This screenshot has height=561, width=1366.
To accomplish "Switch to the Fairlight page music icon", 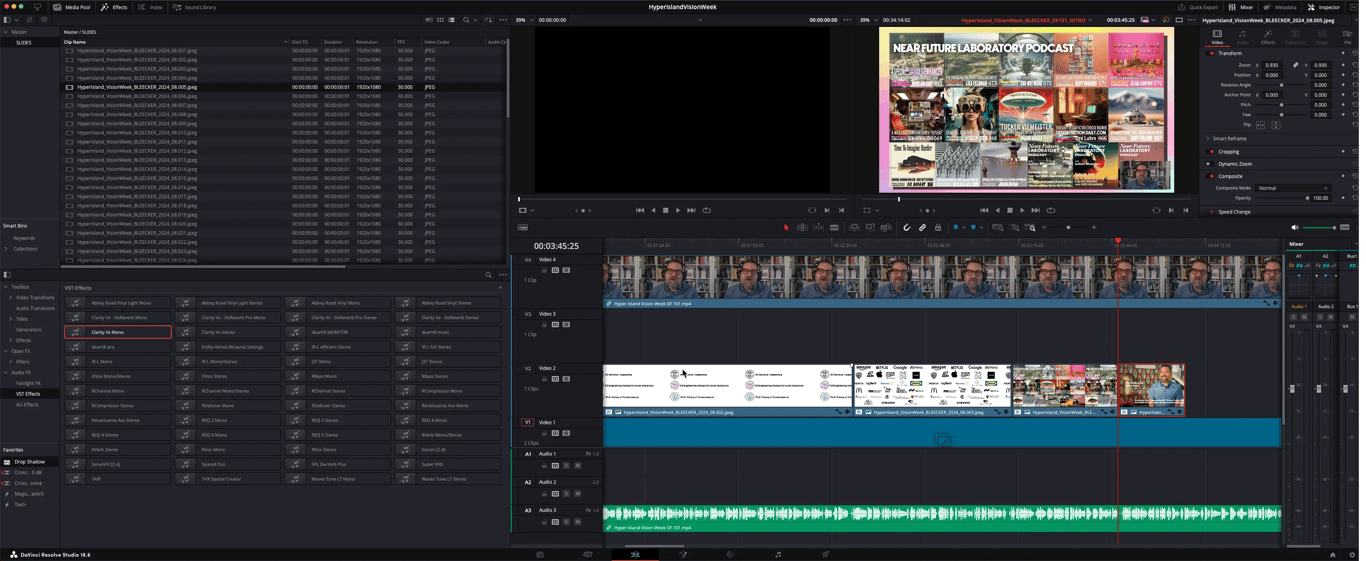I will pos(778,554).
